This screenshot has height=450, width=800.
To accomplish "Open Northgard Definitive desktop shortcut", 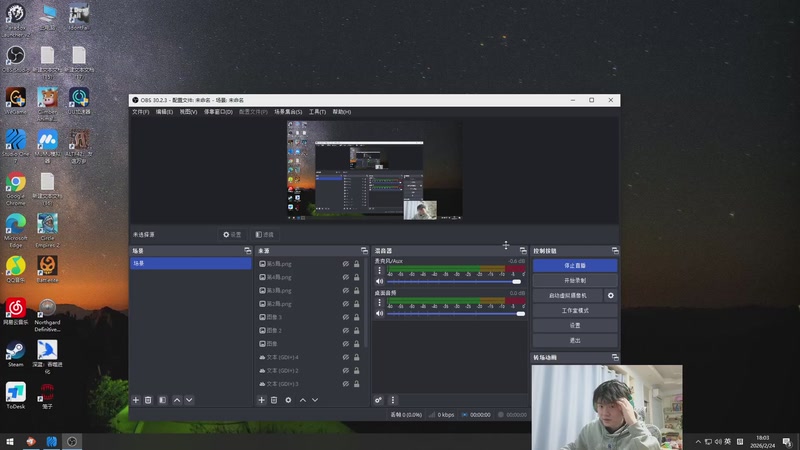I will click(x=47, y=315).
